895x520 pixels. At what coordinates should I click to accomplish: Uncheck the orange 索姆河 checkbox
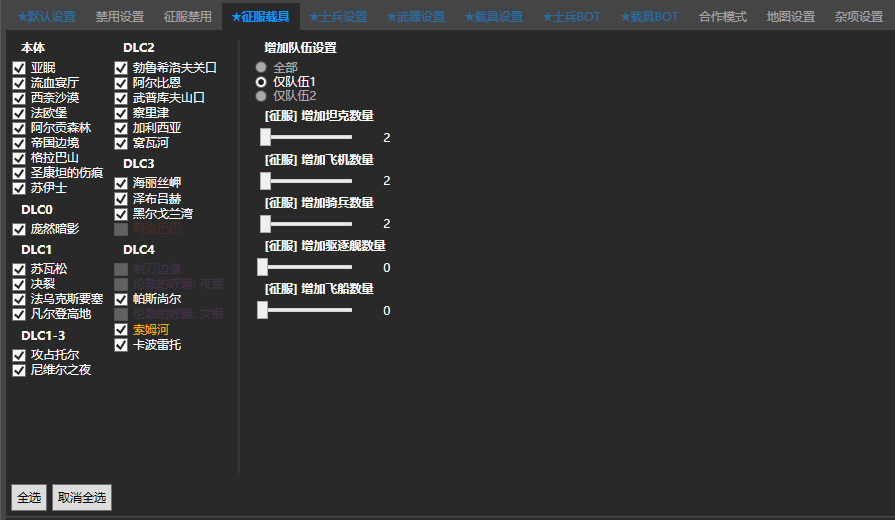(121, 329)
